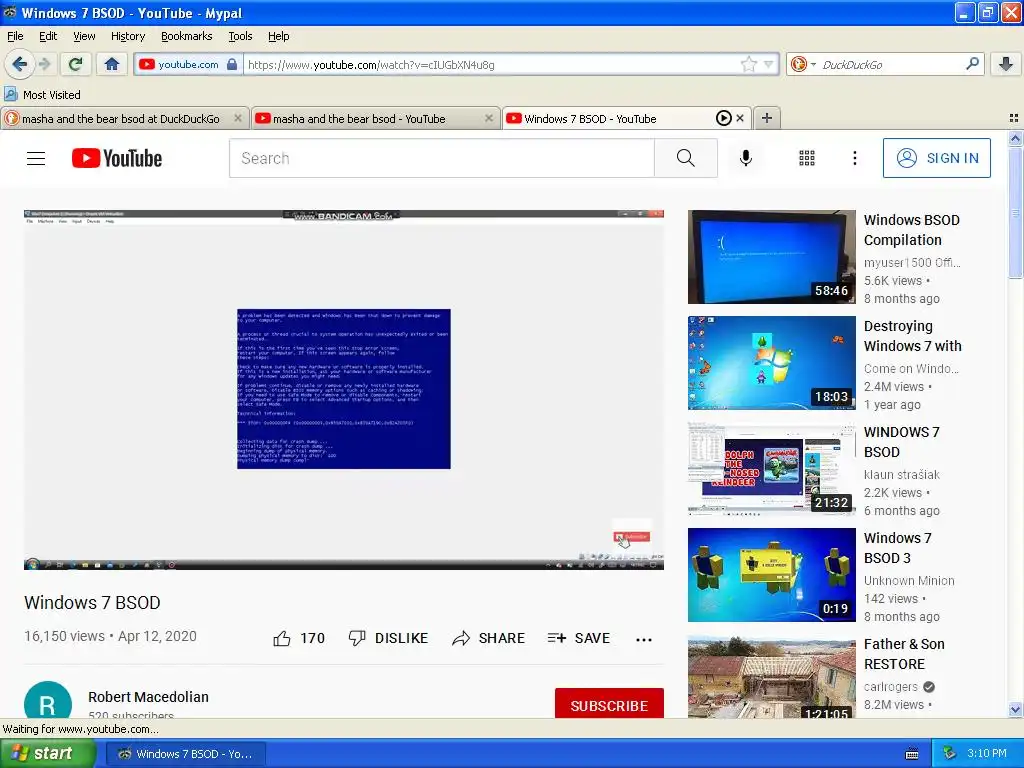
Task: Click the padlock site security icon
Action: (x=232, y=64)
